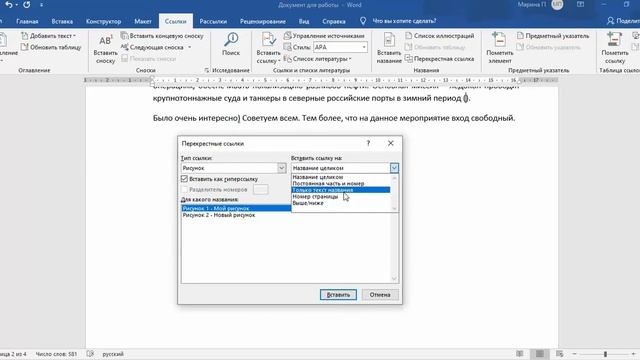Click Insert Endnote (Вставить концевую сноску)
Image resolution: width=640 pixels, height=360 pixels.
162,36
